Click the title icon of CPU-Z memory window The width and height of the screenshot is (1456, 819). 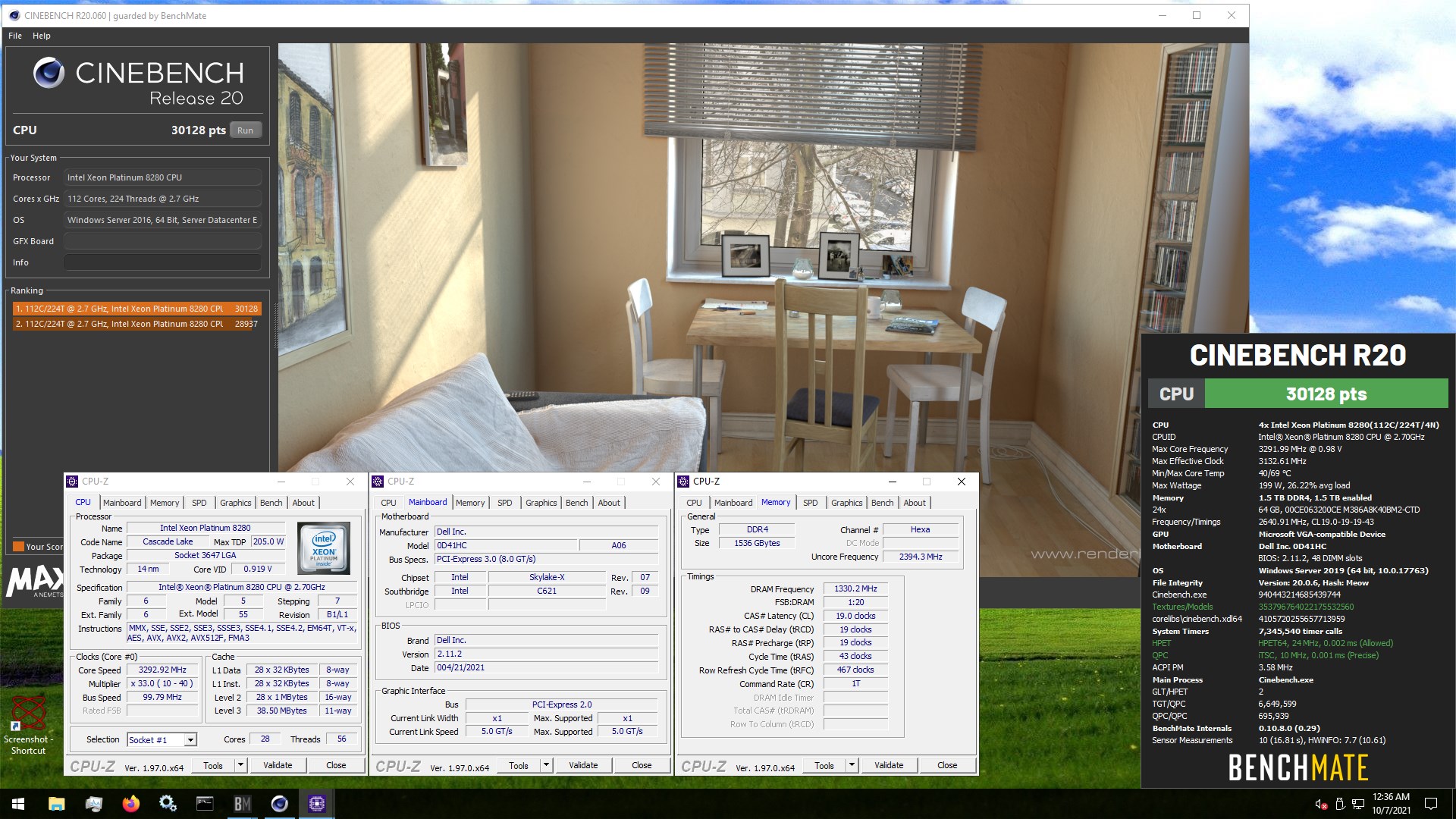(x=683, y=482)
